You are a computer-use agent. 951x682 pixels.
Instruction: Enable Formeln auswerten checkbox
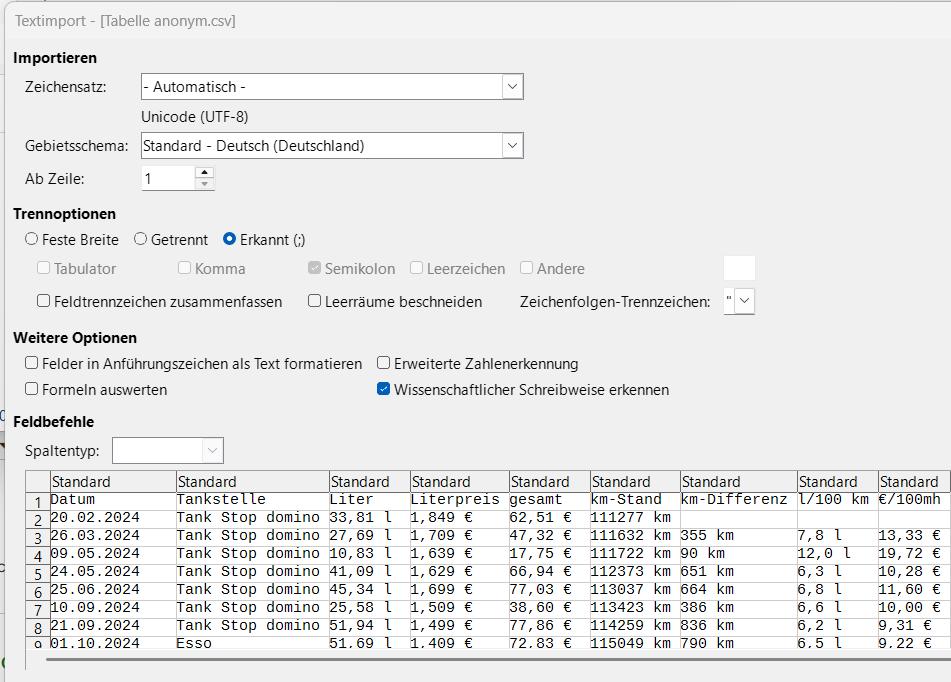tap(32, 389)
